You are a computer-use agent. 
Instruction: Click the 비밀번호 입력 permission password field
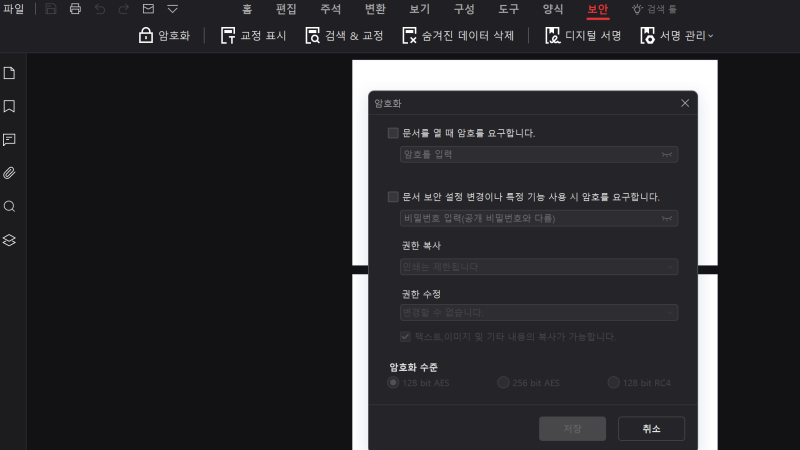(x=539, y=218)
